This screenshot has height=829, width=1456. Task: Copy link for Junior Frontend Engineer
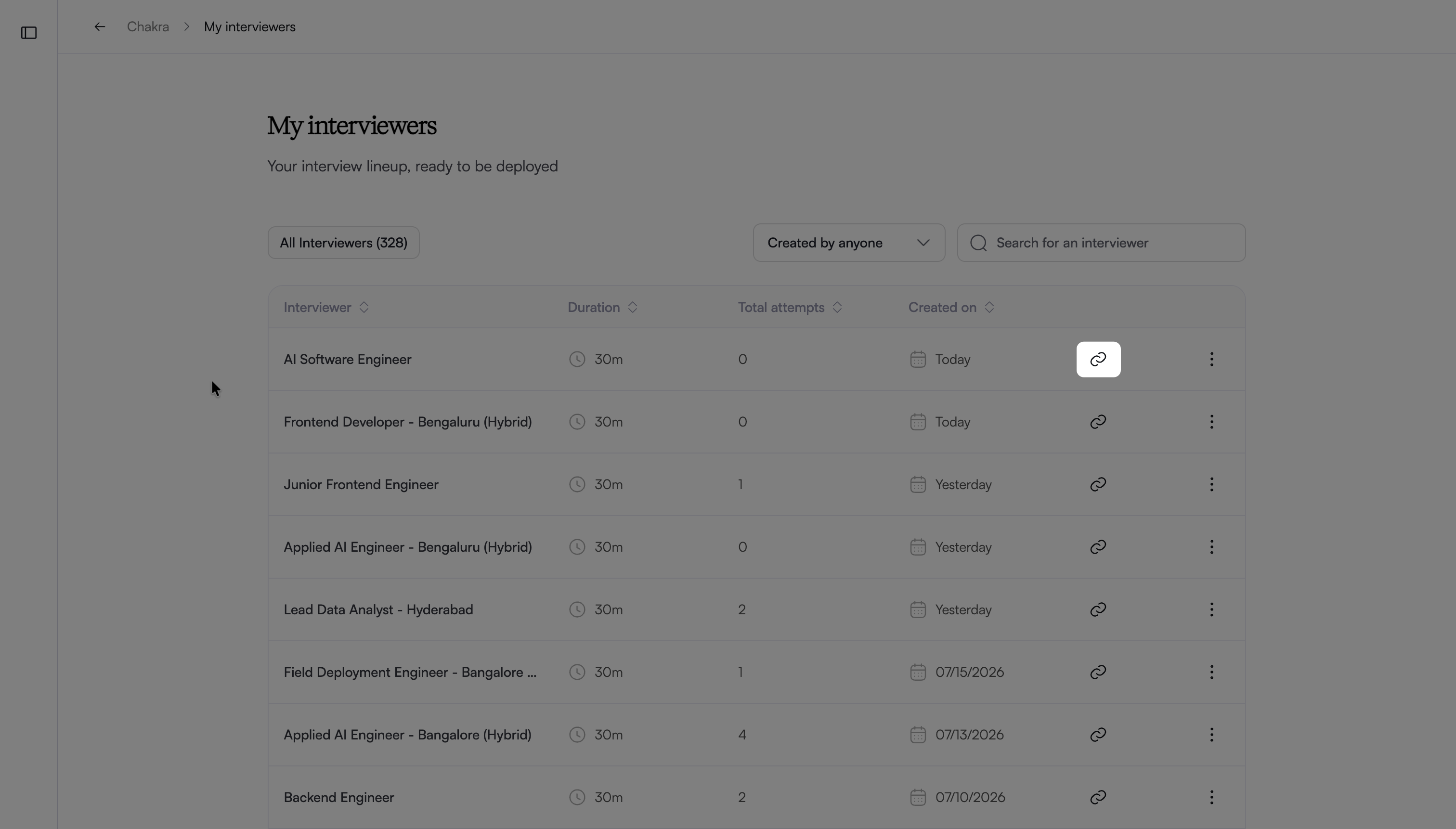[x=1098, y=484]
